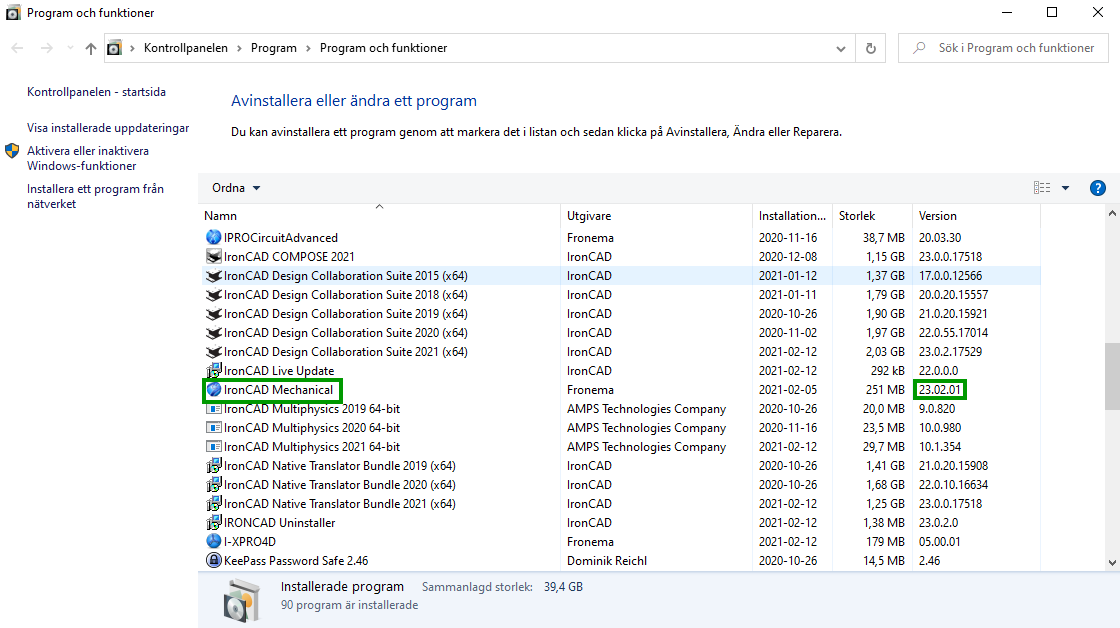Open the Ordna dropdown menu

click(236, 188)
